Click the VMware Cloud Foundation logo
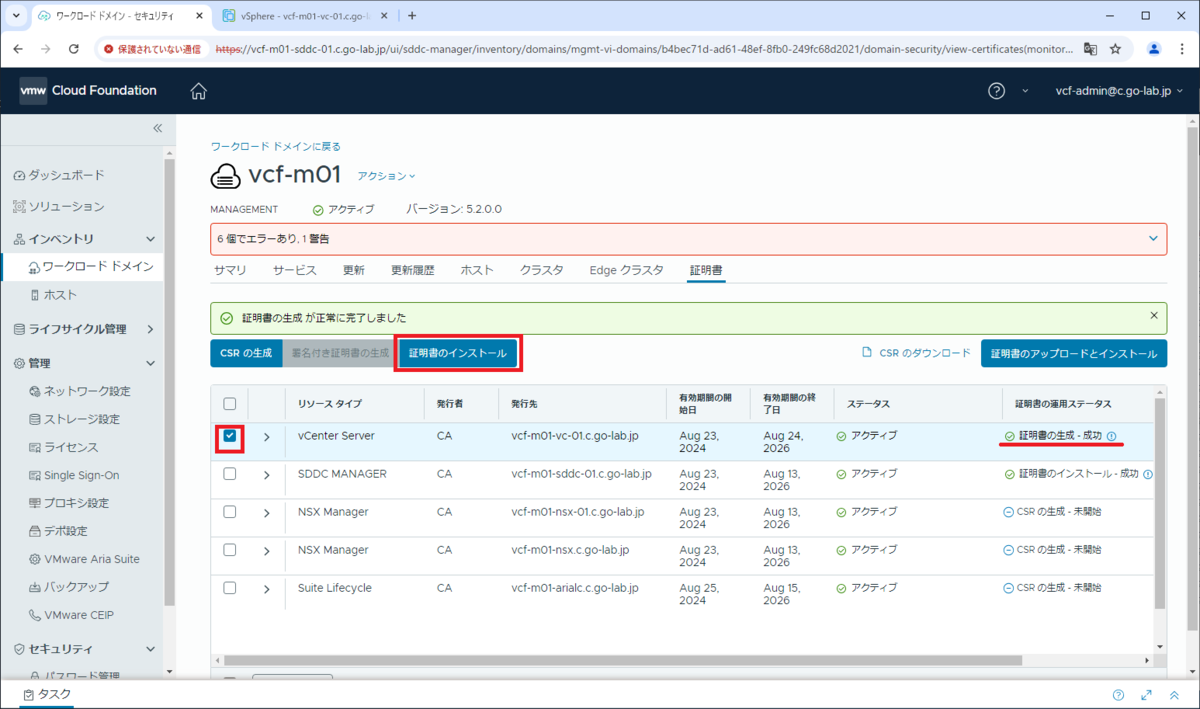Screen dimensions: 1200x709 point(88,91)
